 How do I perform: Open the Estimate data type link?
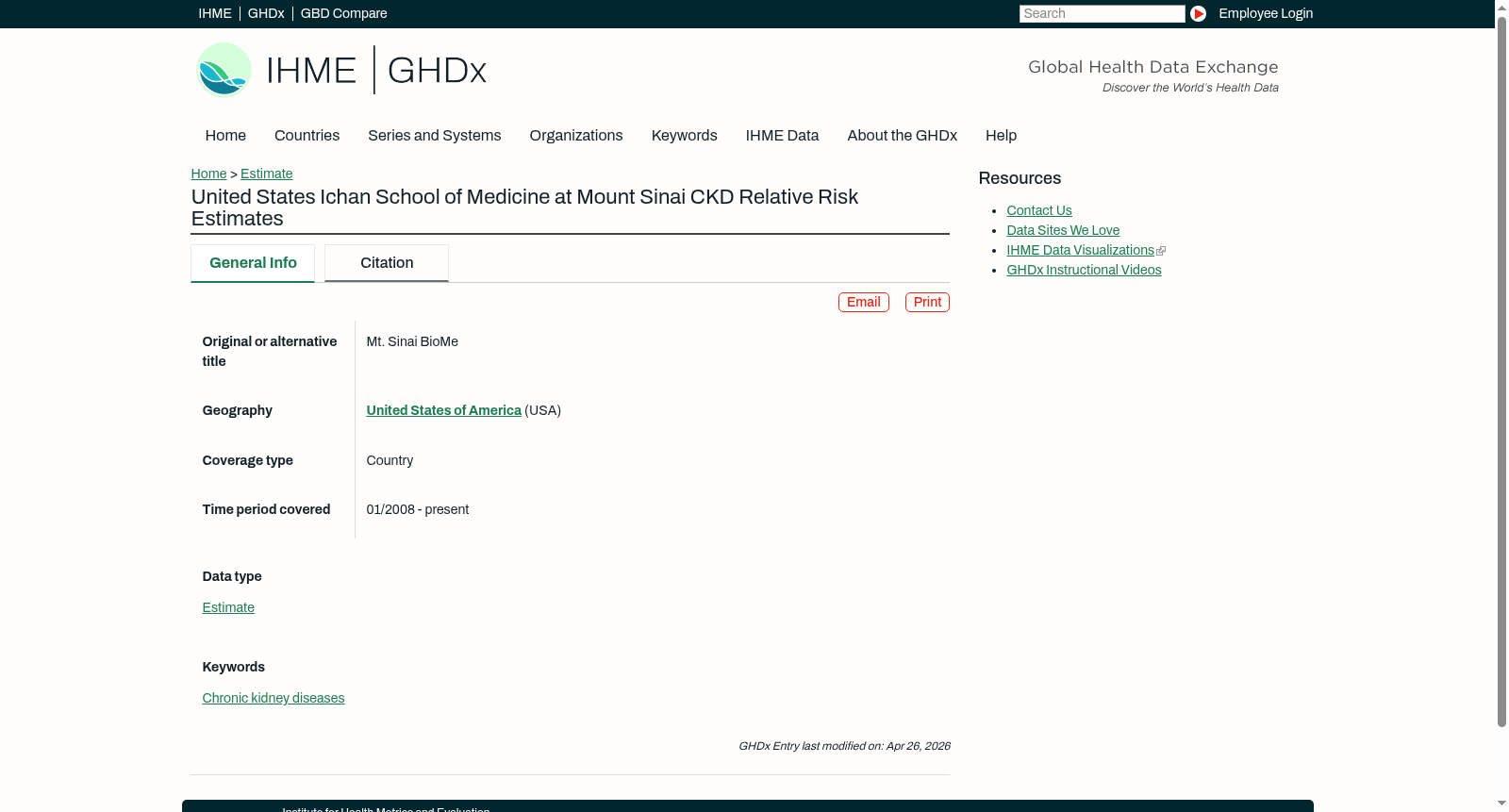click(228, 607)
